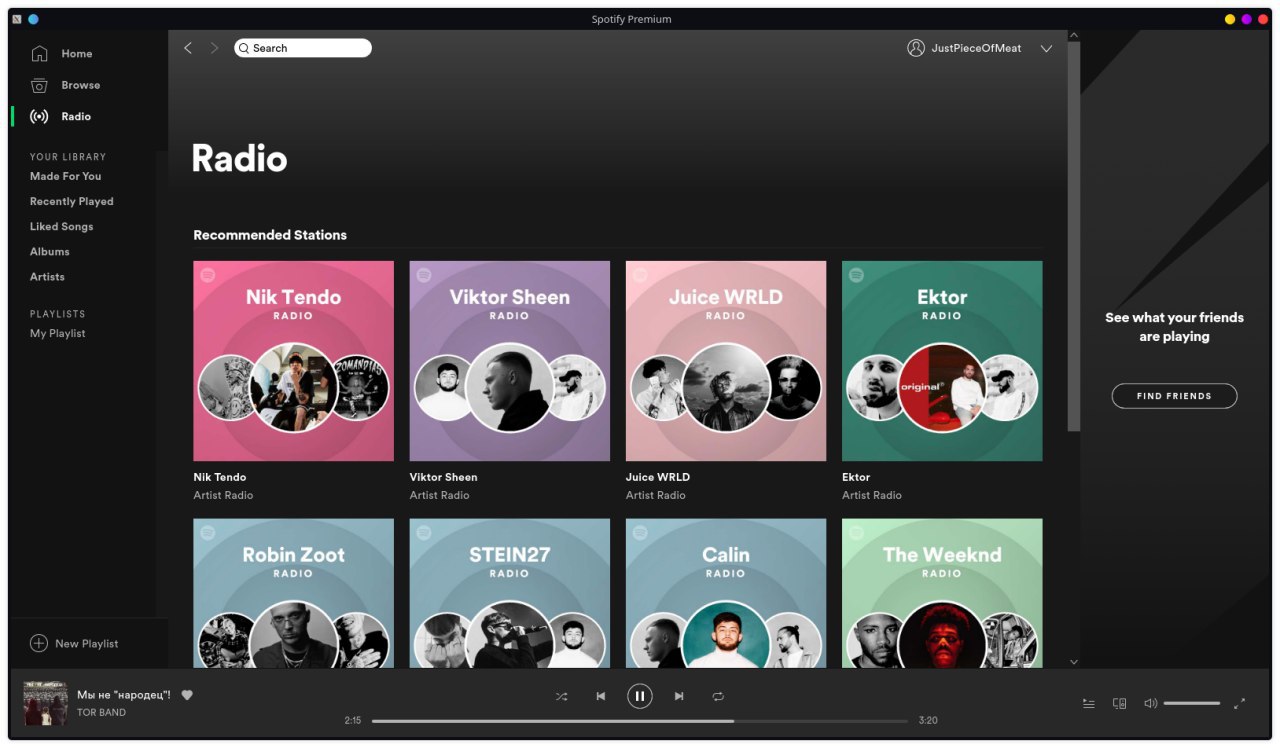Open STEIN27 Radio cover

(510, 593)
